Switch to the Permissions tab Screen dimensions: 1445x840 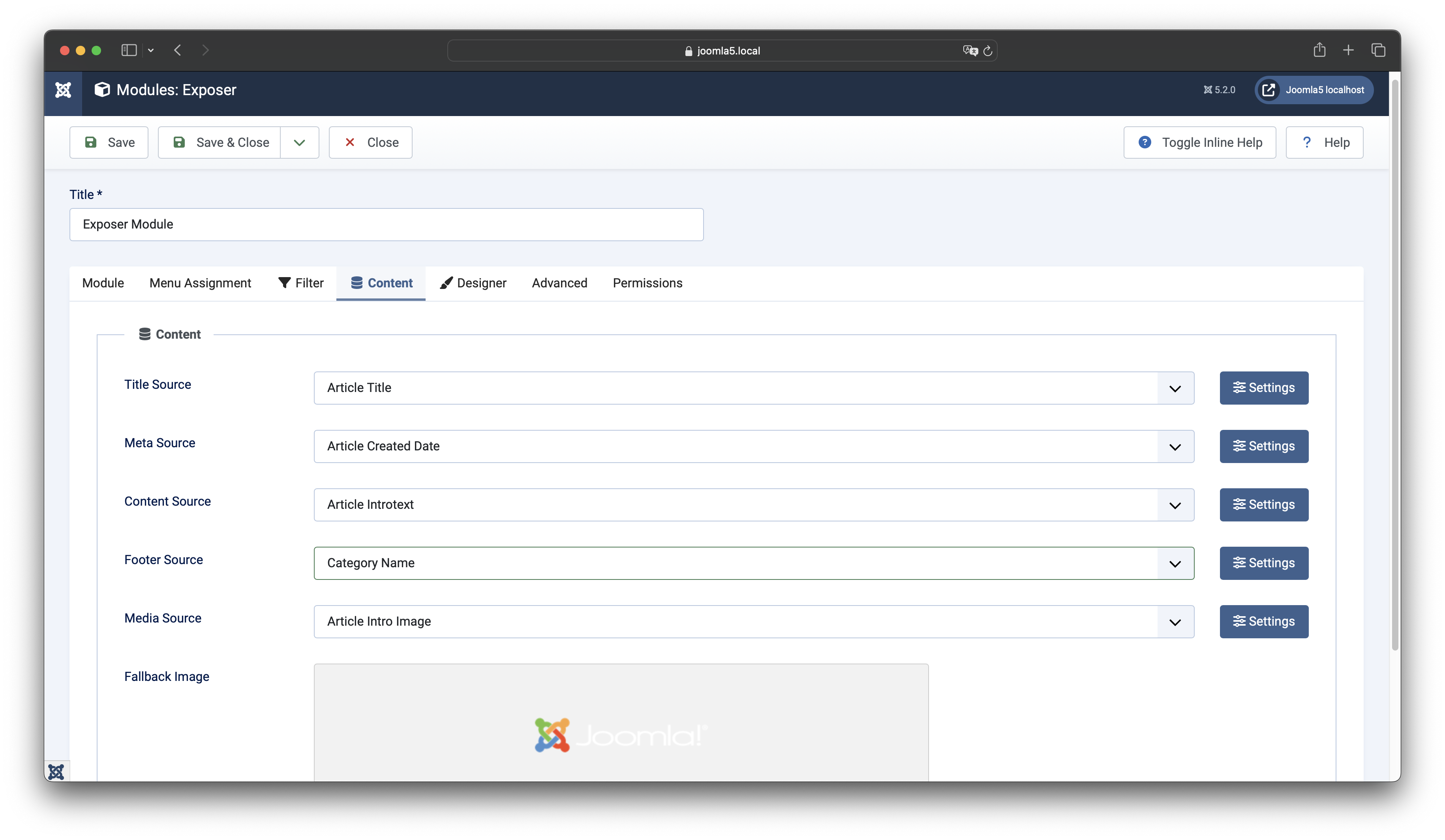[647, 283]
